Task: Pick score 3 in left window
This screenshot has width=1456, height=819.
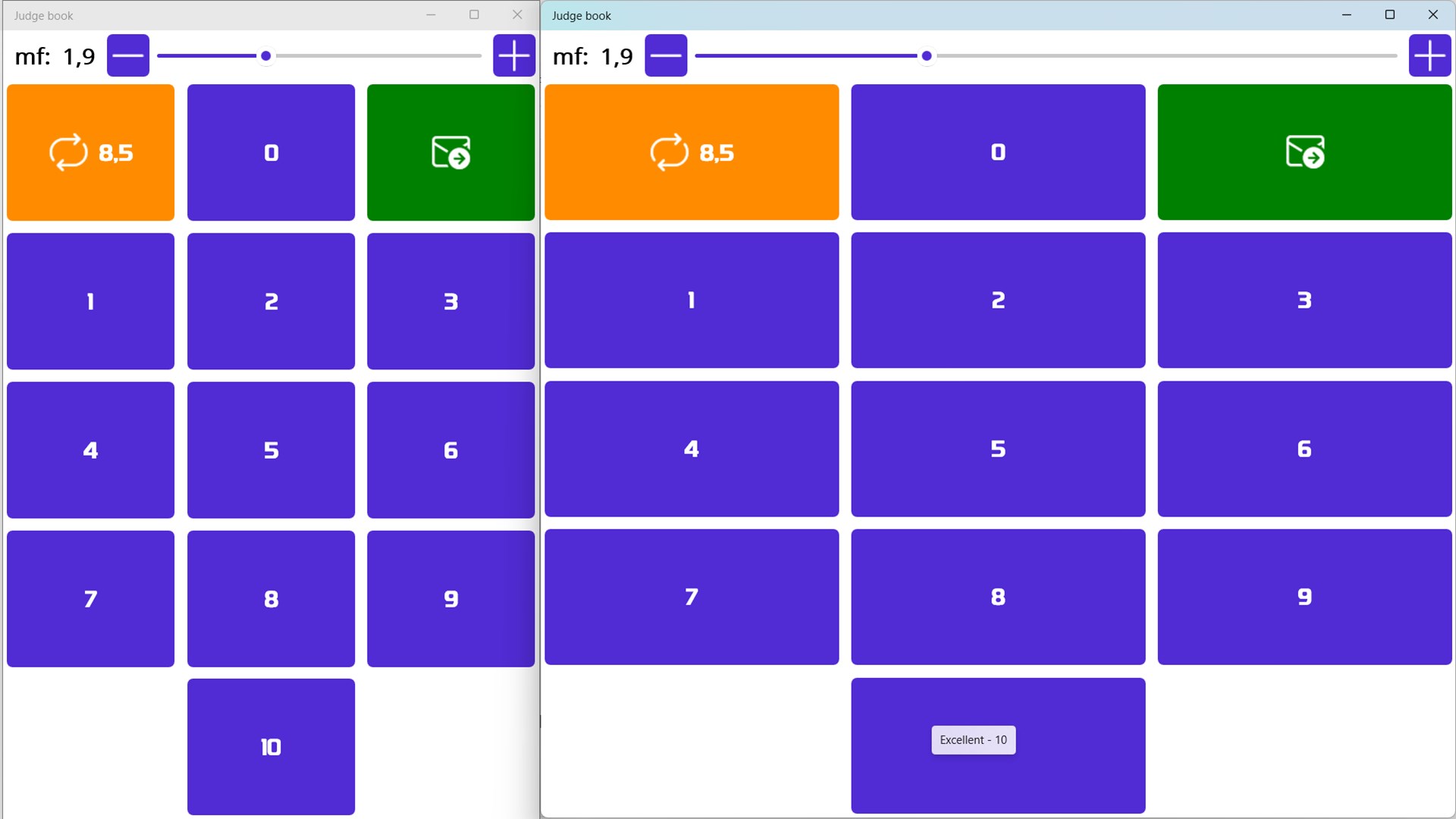Action: point(450,301)
